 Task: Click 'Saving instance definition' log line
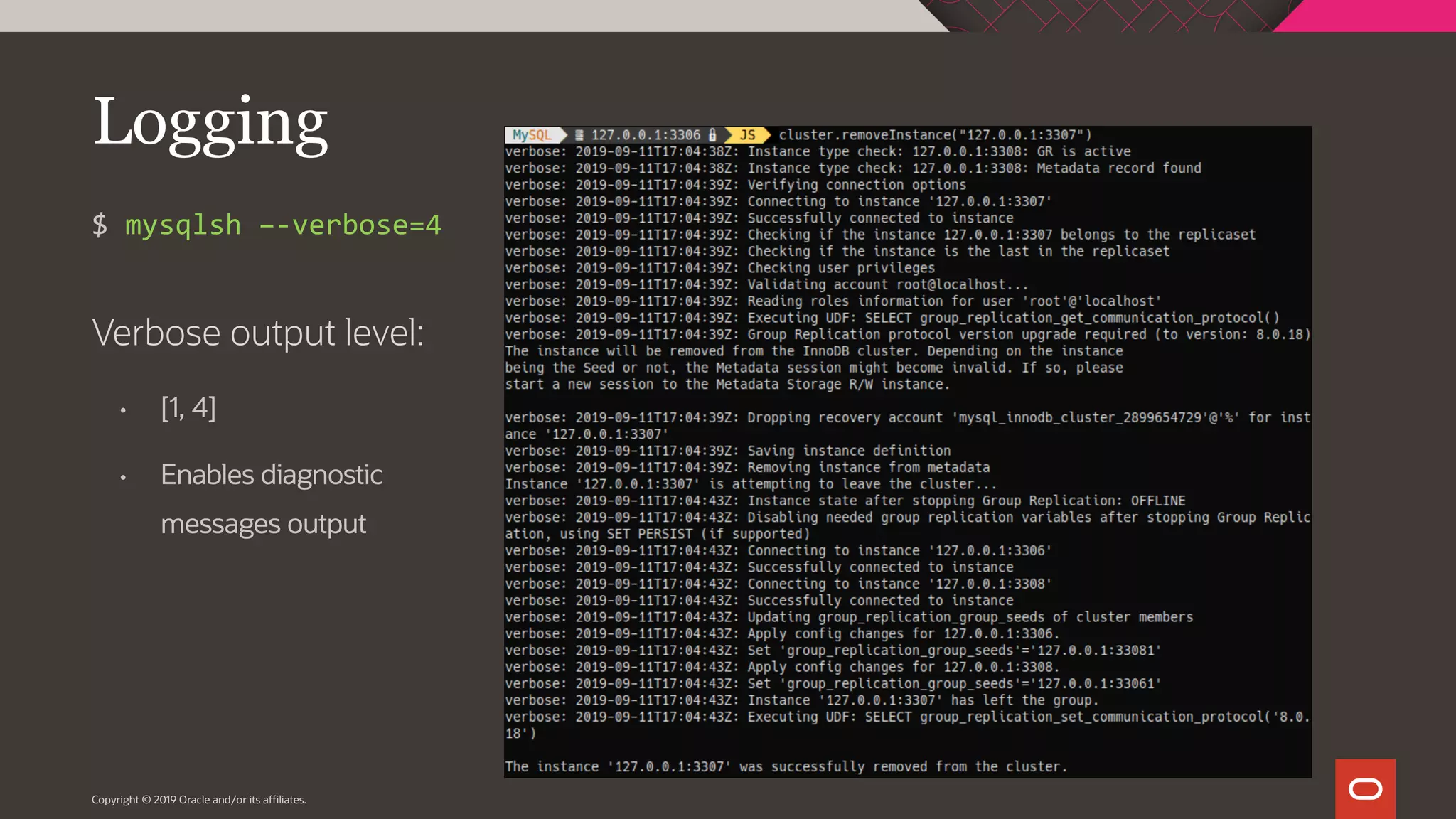point(727,451)
